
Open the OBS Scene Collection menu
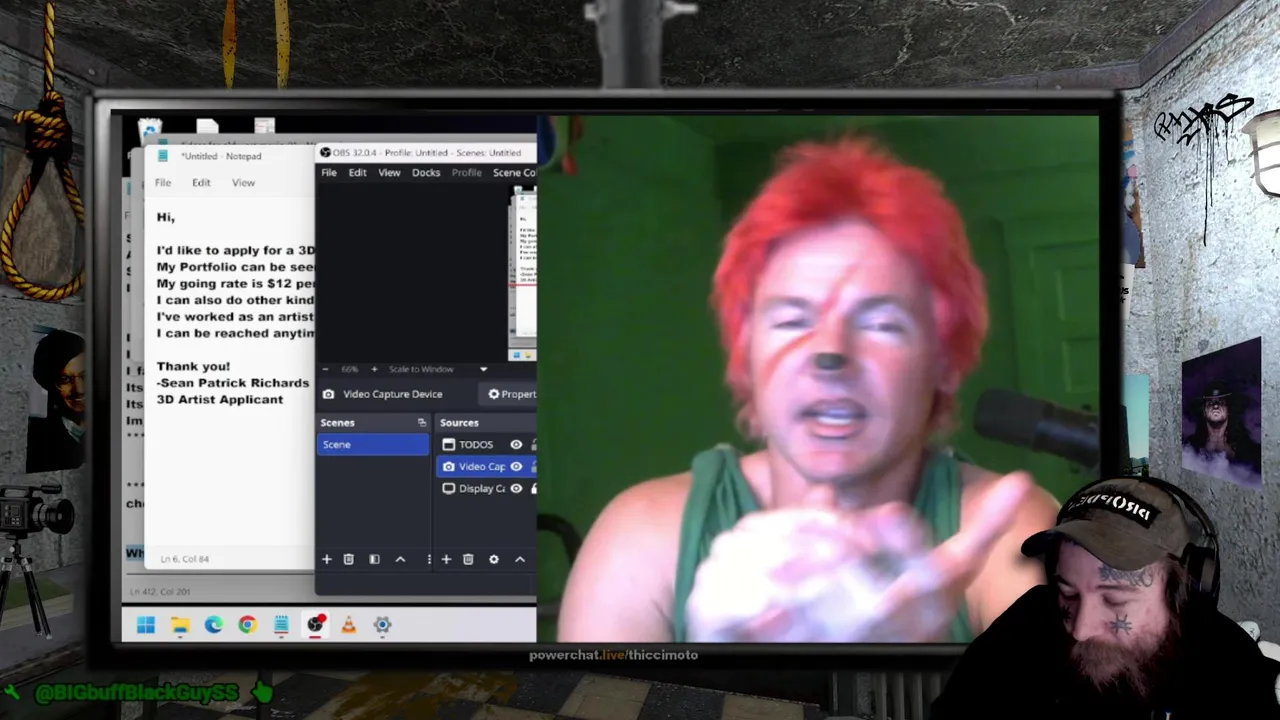pyautogui.click(x=514, y=173)
